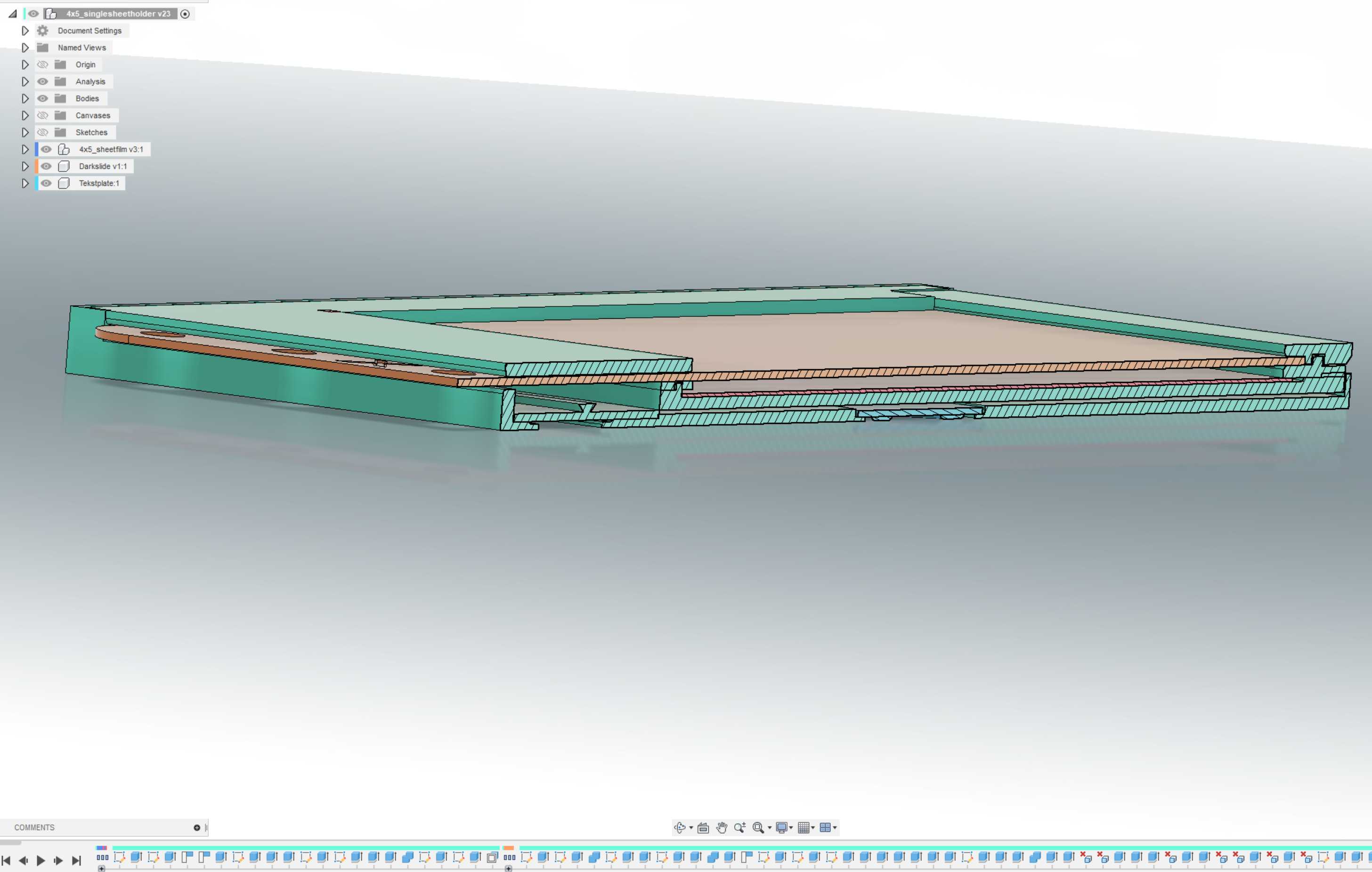The height and width of the screenshot is (872, 1372).
Task: Expand the Analysis node
Action: pos(25,81)
